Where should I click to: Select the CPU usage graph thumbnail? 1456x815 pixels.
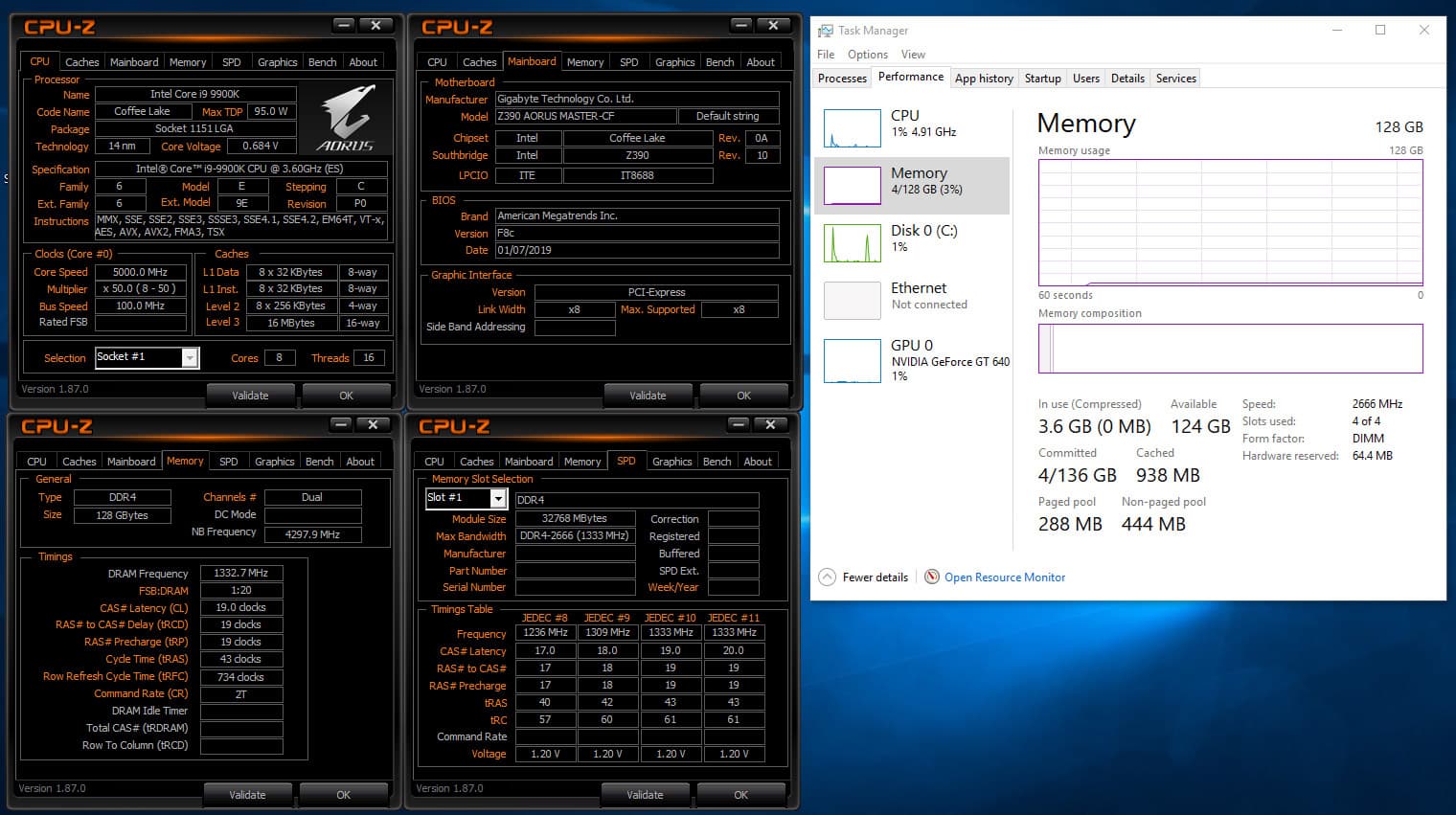852,127
